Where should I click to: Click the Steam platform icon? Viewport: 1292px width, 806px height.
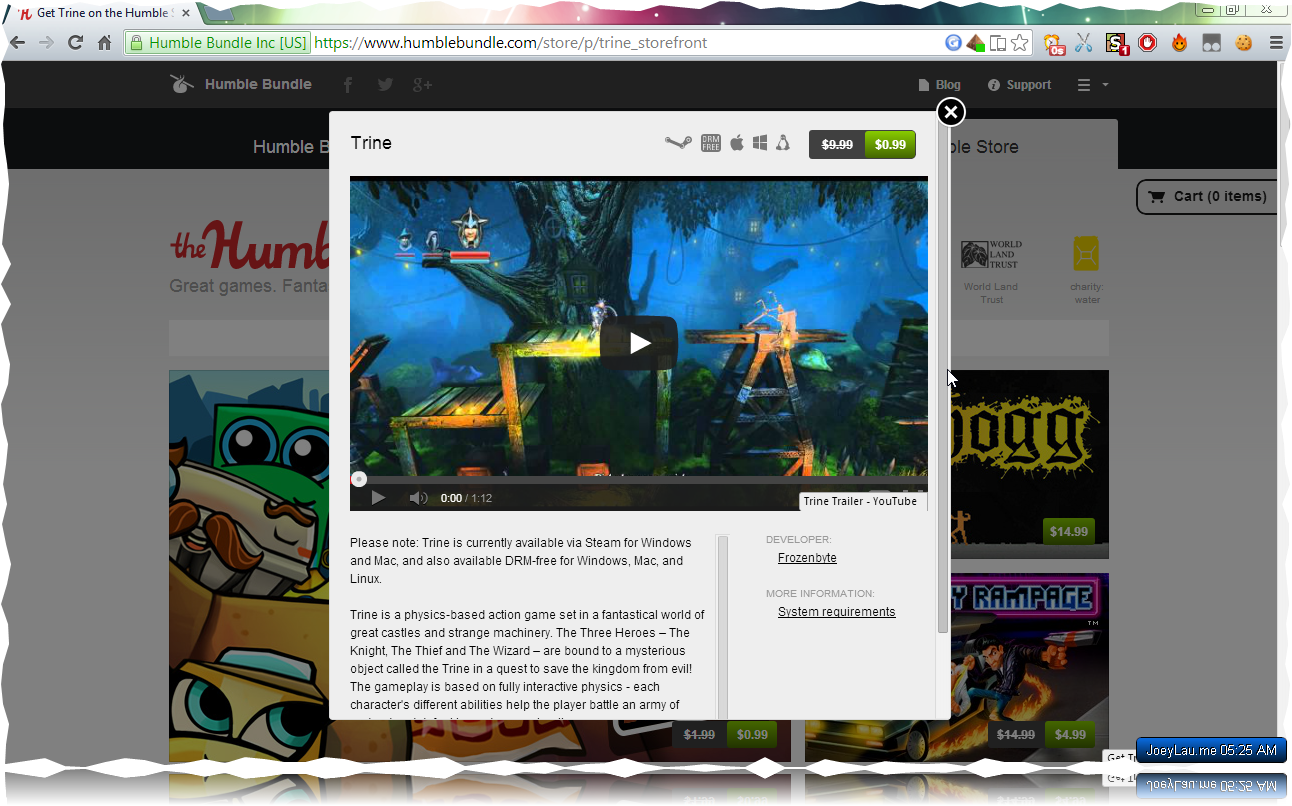click(x=678, y=143)
